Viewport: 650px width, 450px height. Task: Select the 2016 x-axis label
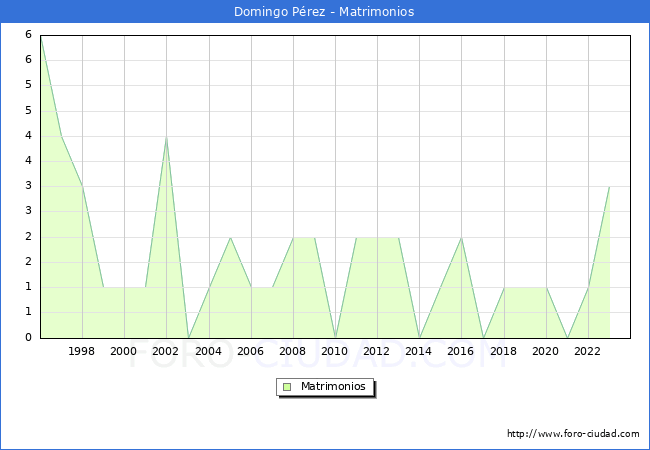click(461, 351)
